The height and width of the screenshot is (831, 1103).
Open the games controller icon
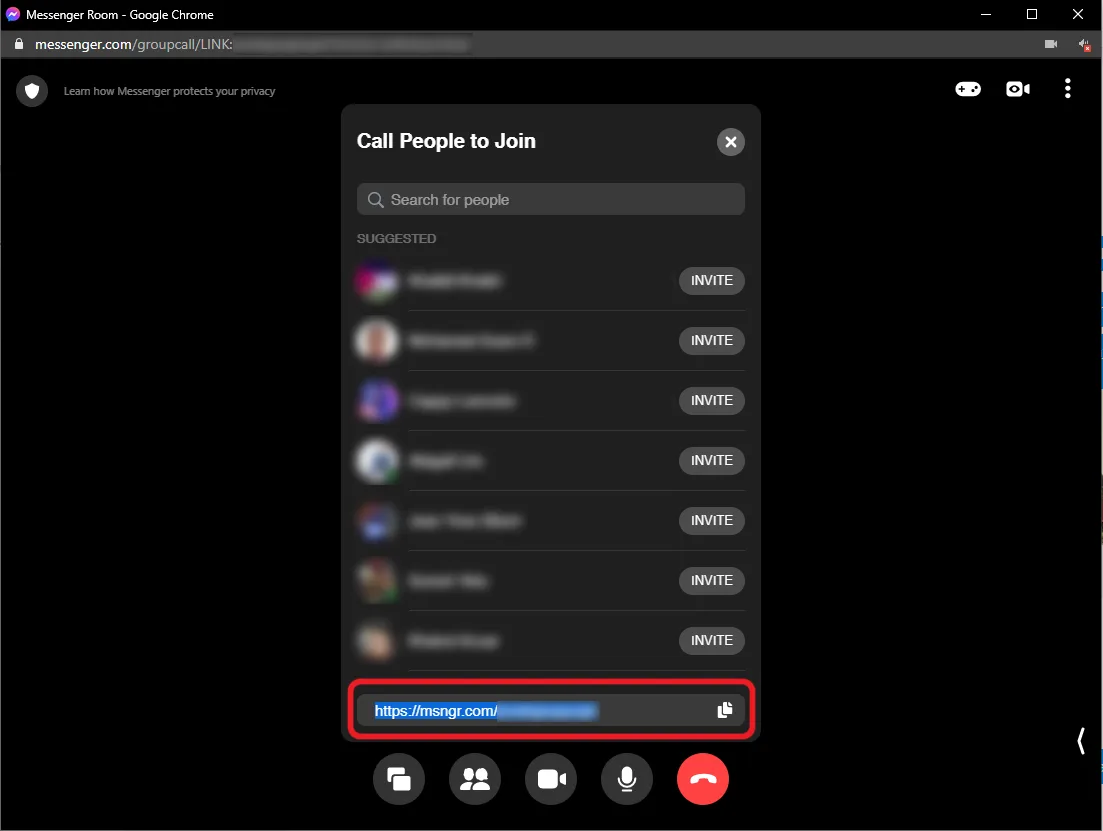point(968,89)
